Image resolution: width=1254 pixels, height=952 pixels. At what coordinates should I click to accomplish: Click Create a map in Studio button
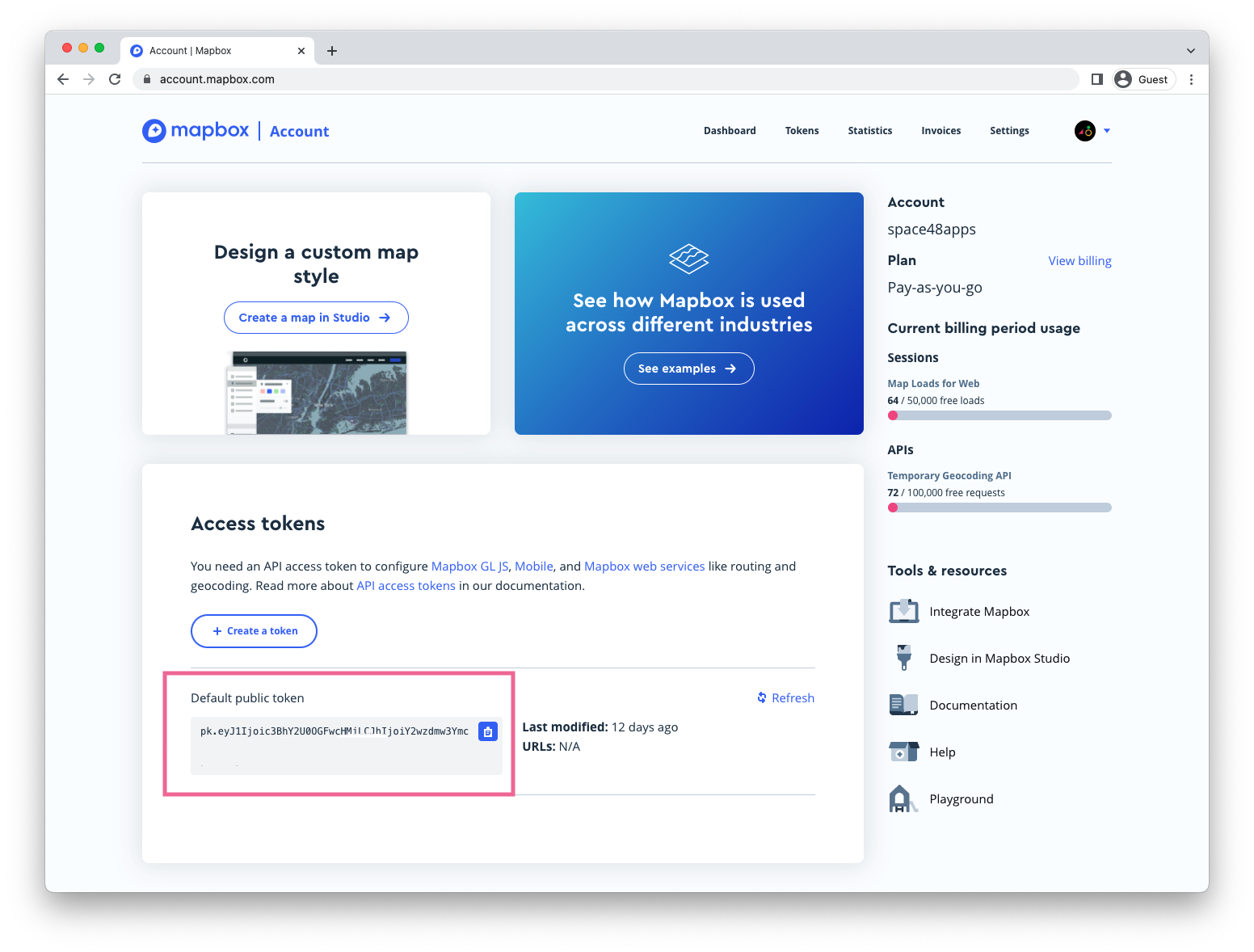316,318
